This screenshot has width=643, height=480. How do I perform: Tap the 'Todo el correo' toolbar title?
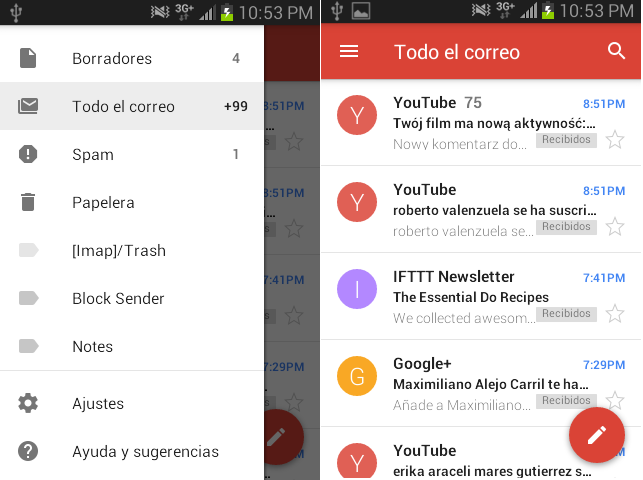tap(456, 52)
